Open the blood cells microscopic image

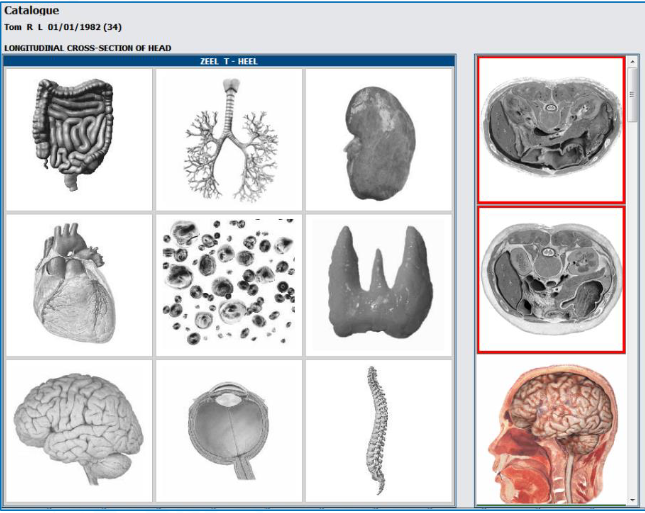(x=229, y=285)
